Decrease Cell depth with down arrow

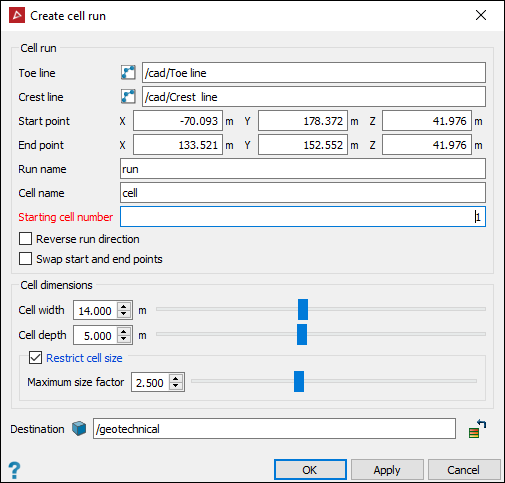(124, 339)
